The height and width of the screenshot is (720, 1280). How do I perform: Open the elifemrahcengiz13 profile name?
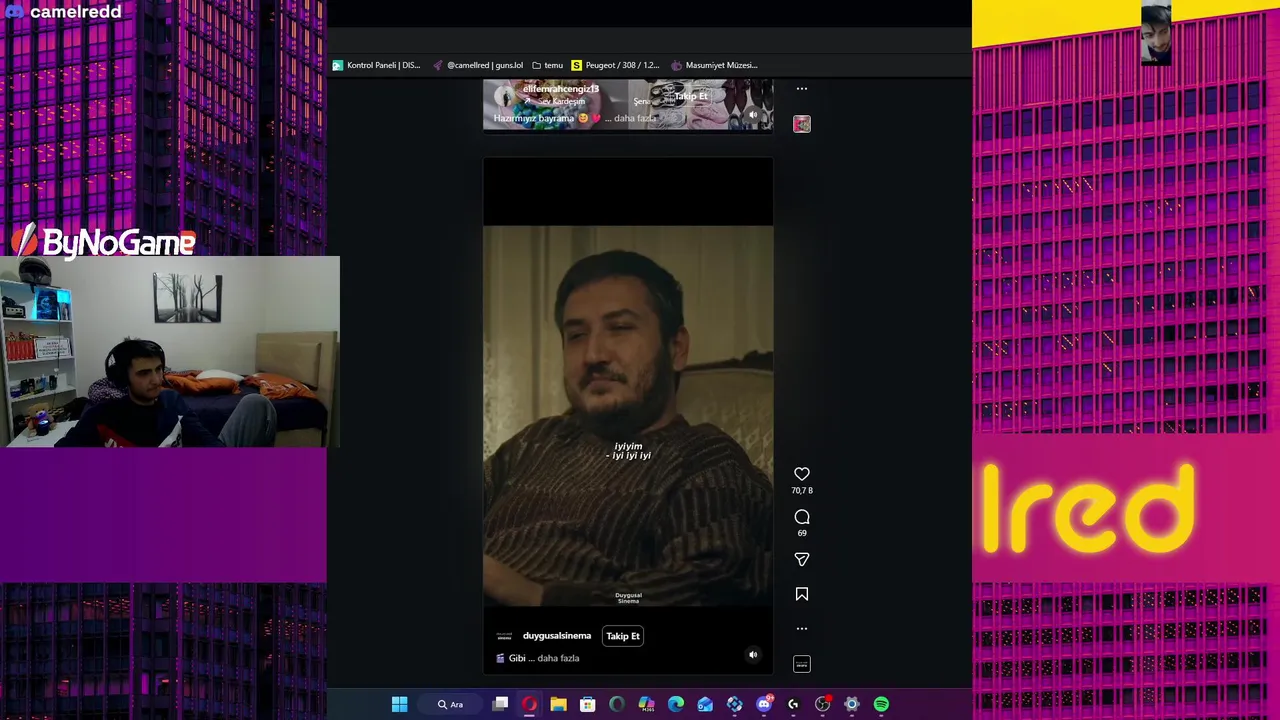[x=560, y=89]
